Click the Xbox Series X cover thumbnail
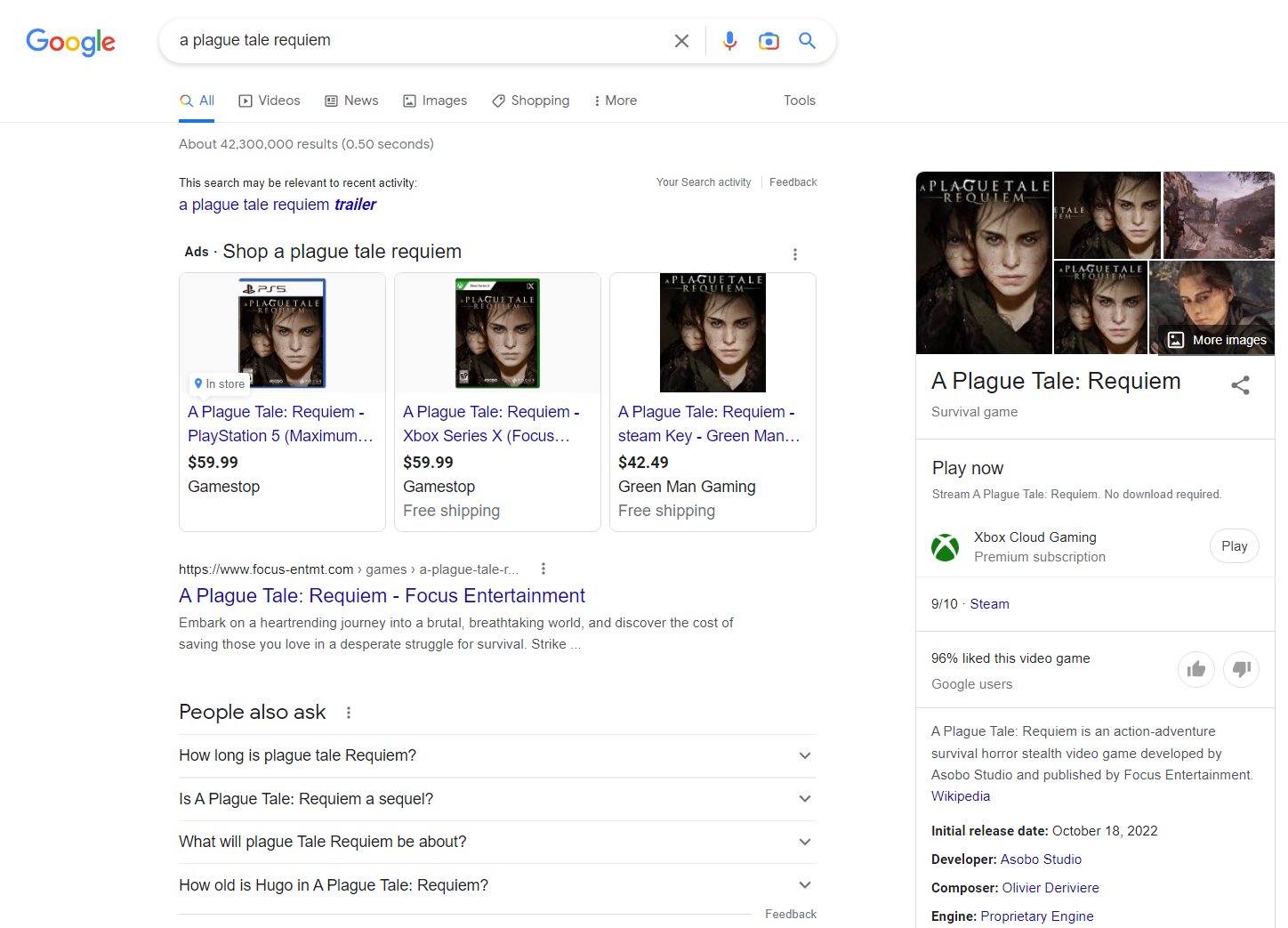 (x=497, y=333)
